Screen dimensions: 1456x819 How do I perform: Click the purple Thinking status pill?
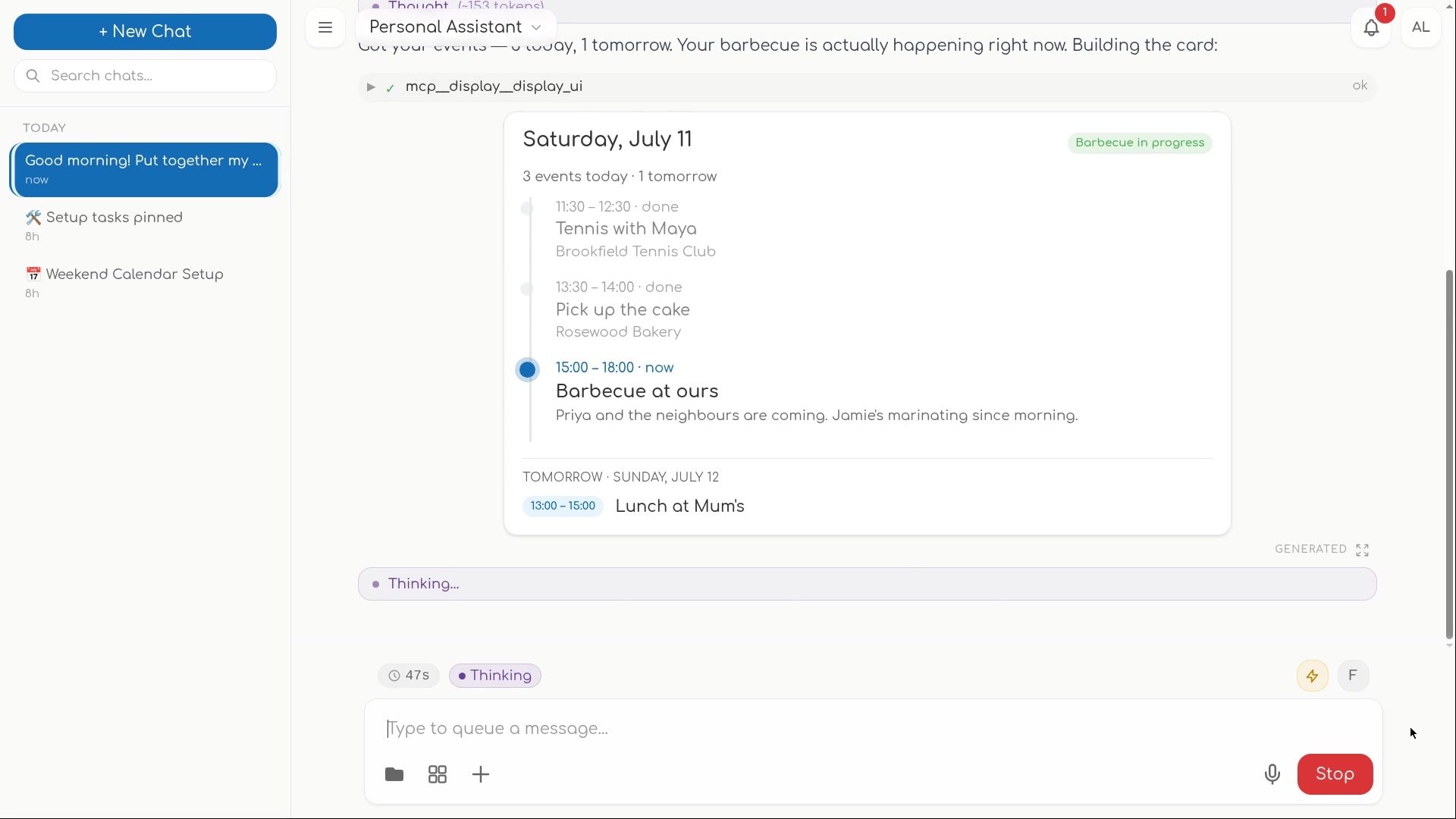point(495,676)
